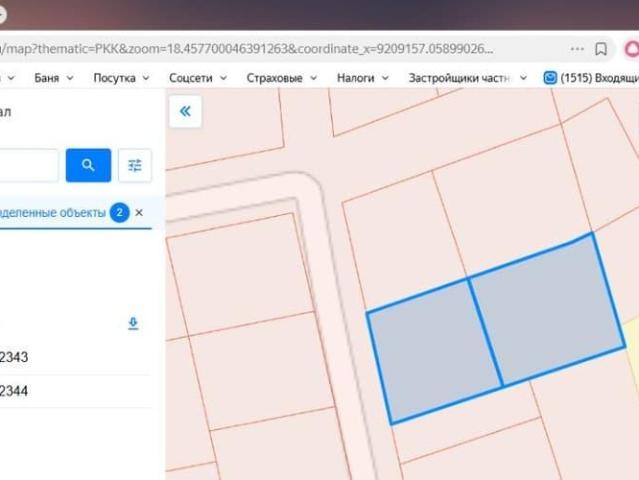
Task: Expand the Налоги bookmark folder
Action: pyautogui.click(x=363, y=78)
